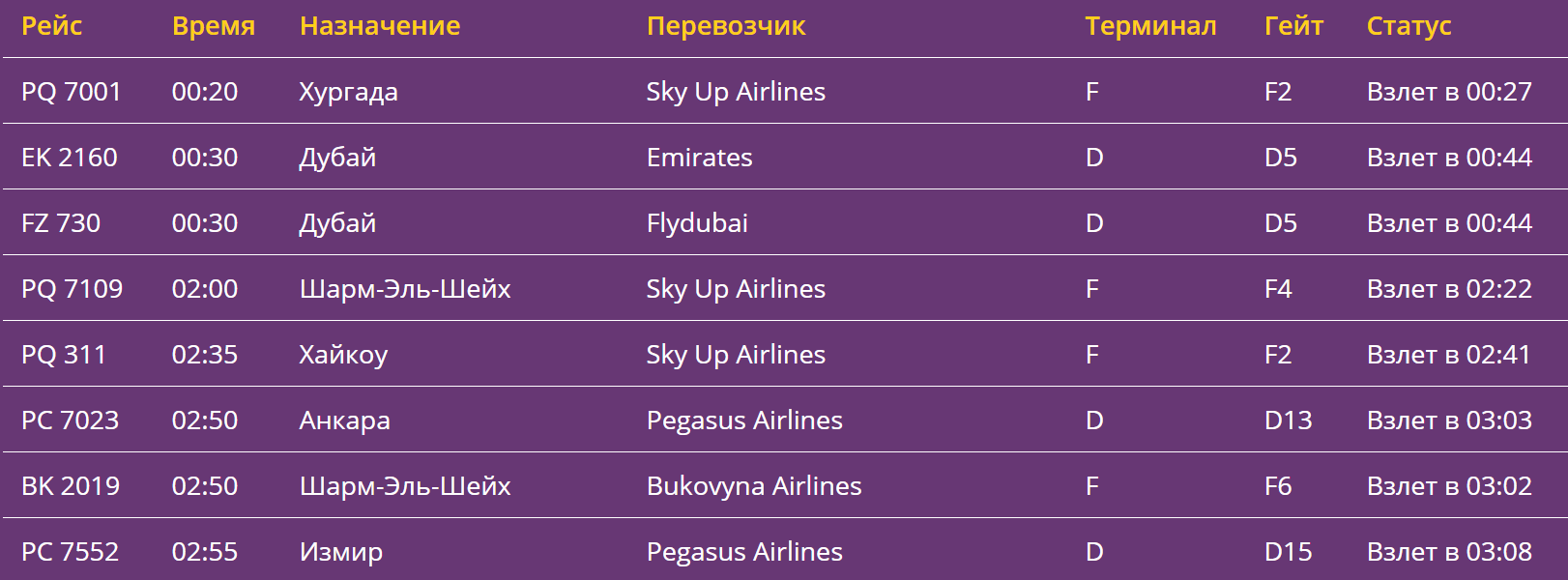Select status Взлет в 03:08
Viewport: 1568px width, 580px height.
point(1448,552)
